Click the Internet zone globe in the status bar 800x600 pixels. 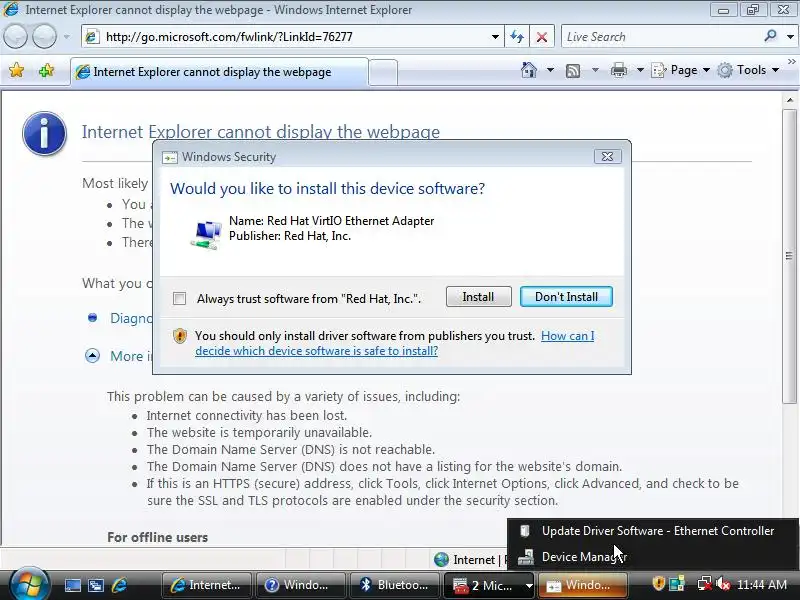tap(441, 560)
